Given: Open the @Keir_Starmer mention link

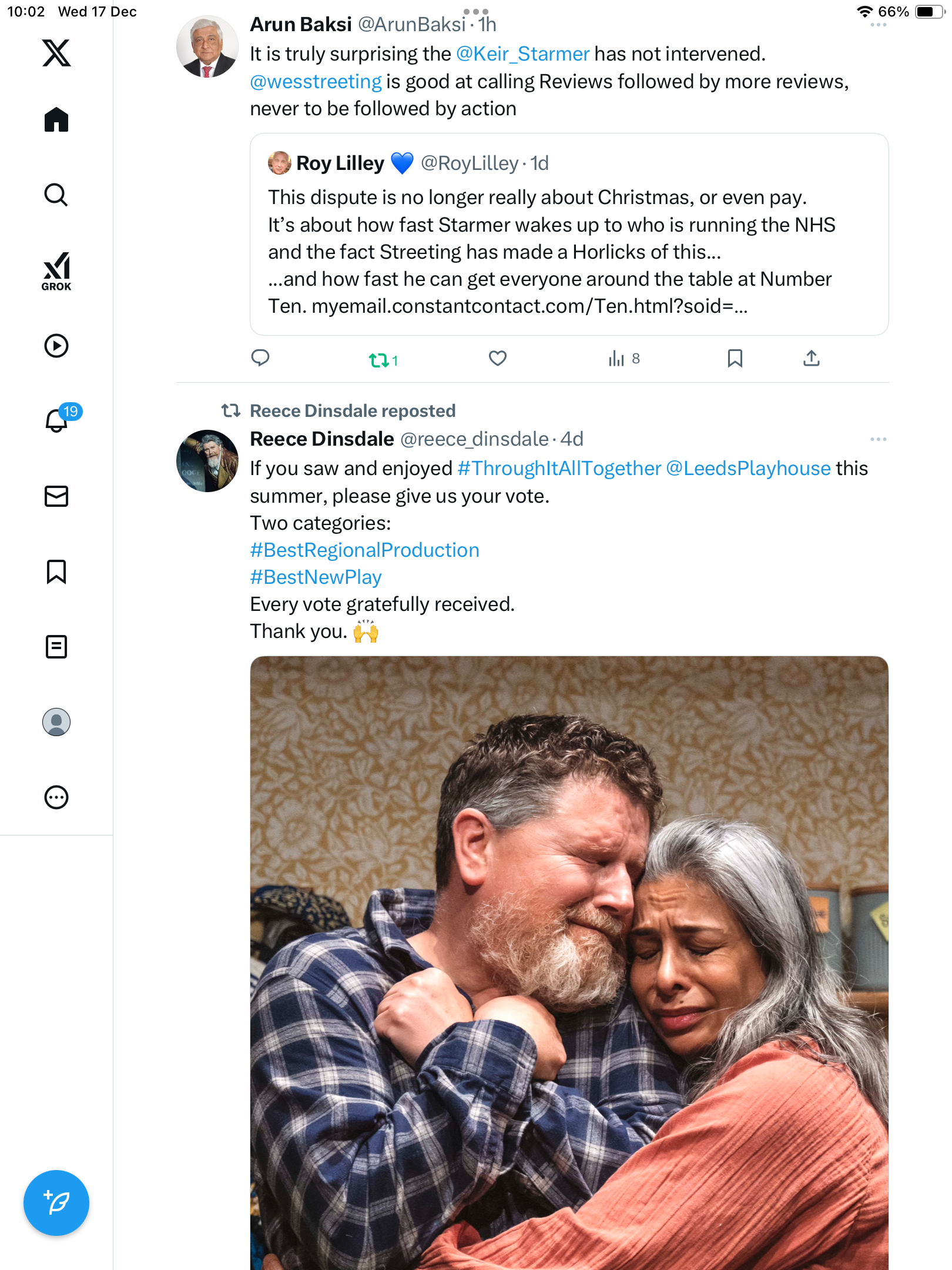Looking at the screenshot, I should tap(522, 54).
